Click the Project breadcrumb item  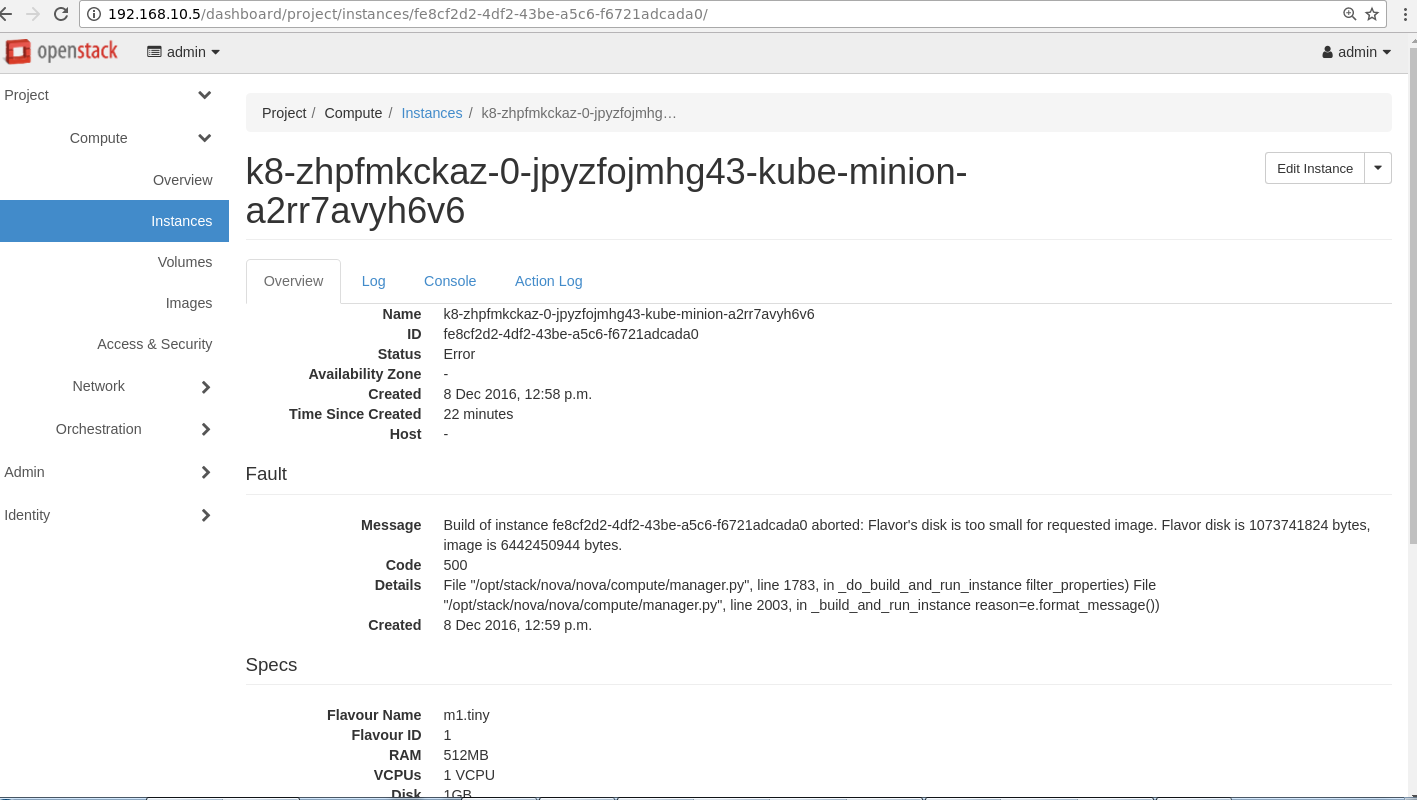tap(284, 113)
